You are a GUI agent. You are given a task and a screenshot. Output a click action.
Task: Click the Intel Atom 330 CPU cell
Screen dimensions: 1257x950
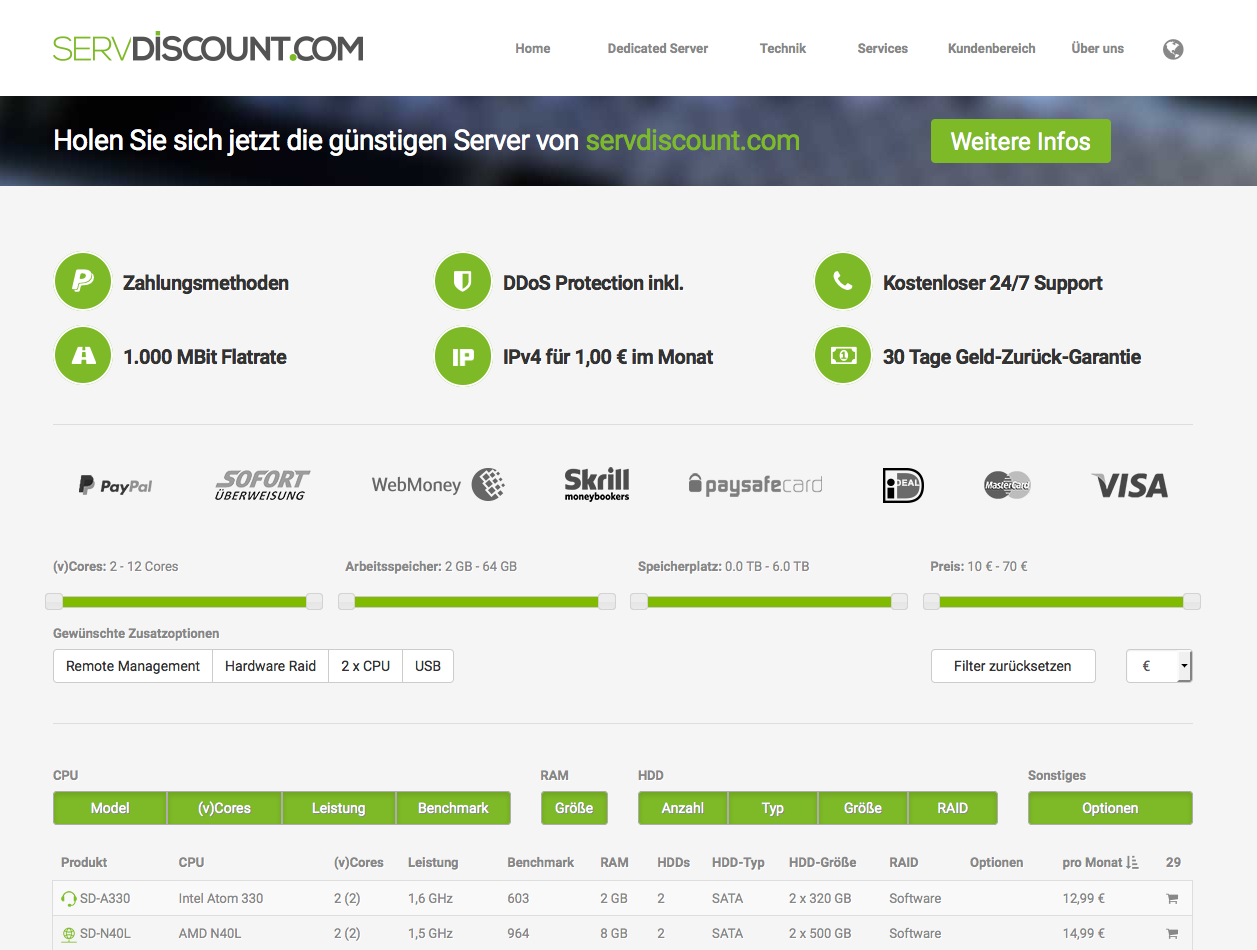tap(221, 899)
